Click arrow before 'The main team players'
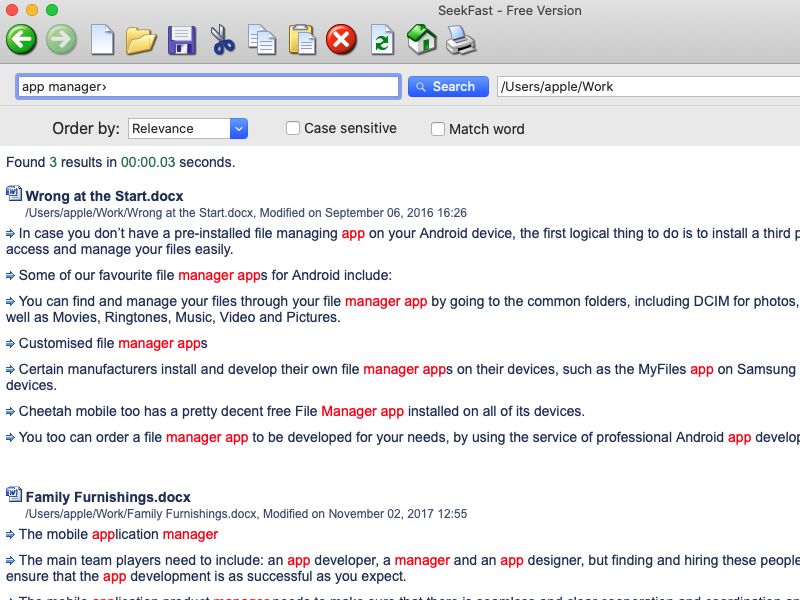This screenshot has width=800, height=600. (x=10, y=561)
